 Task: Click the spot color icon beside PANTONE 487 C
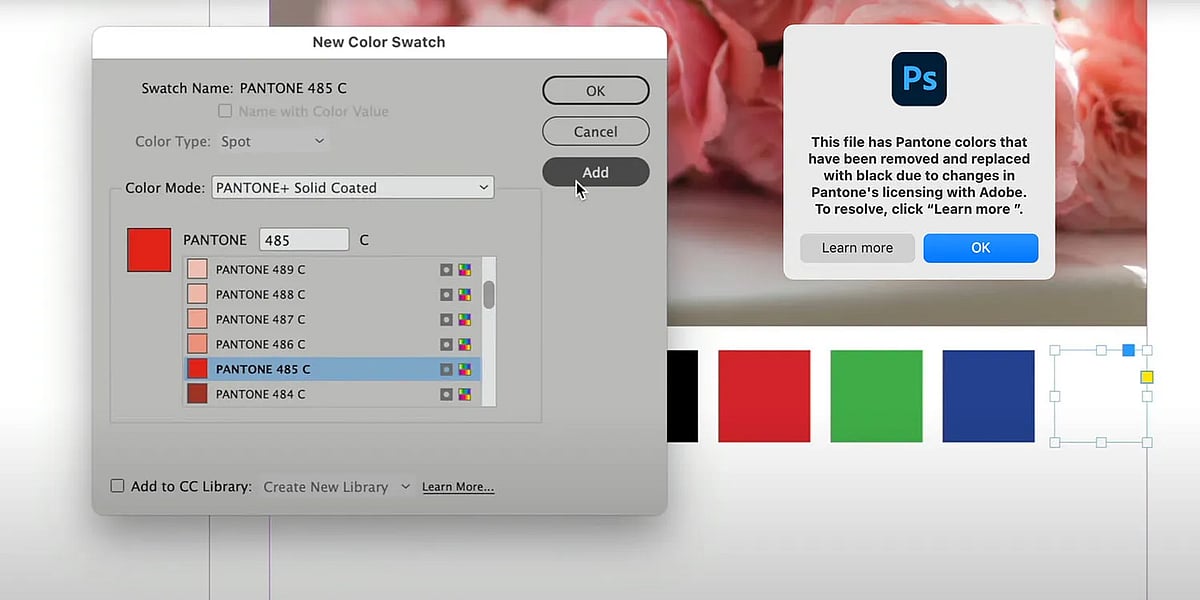(446, 319)
